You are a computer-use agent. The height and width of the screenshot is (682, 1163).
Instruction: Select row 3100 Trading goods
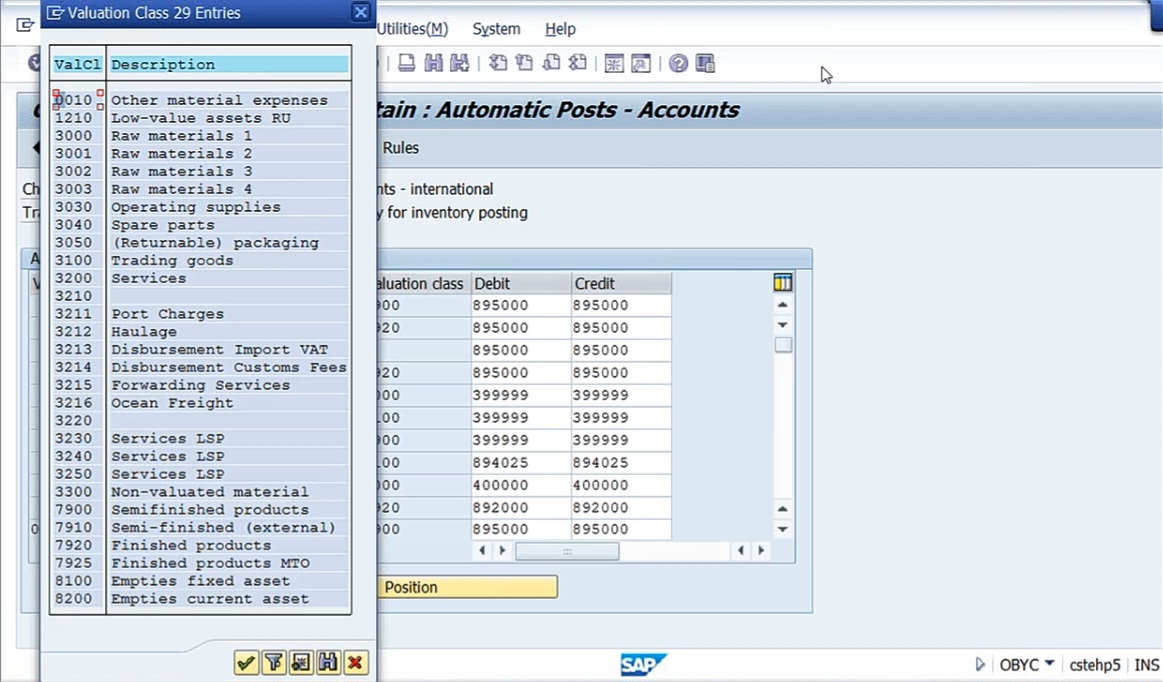[201, 260]
